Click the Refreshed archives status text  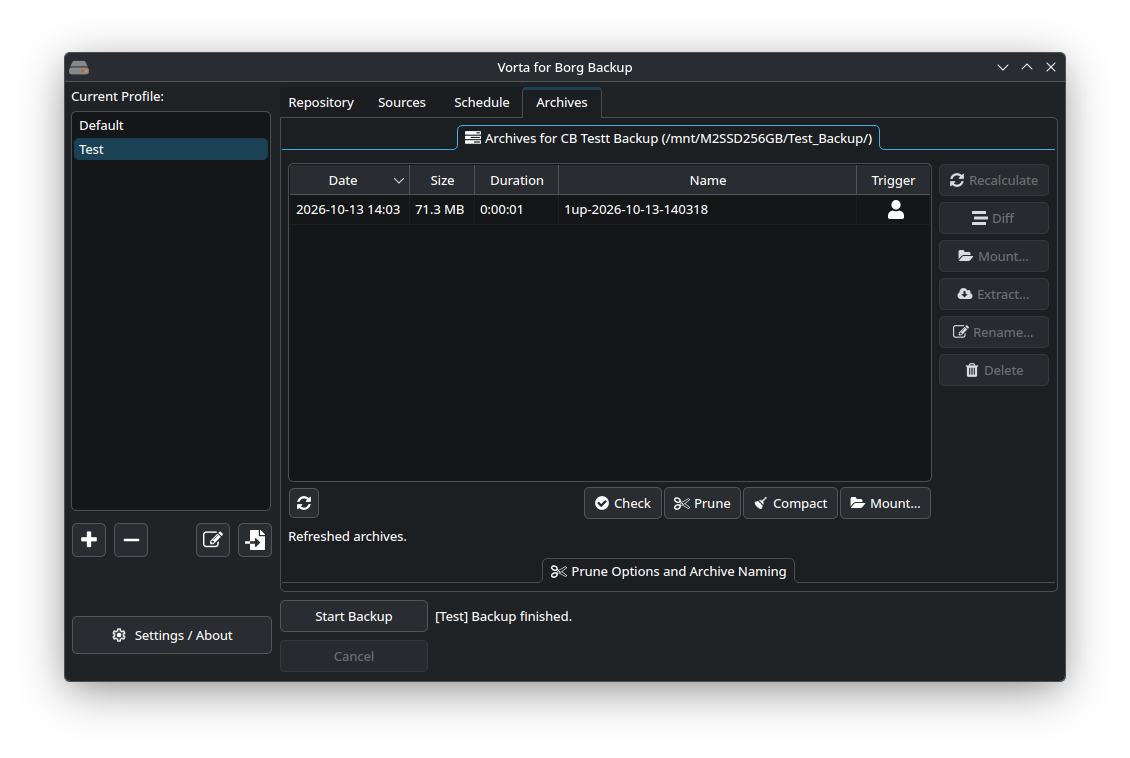click(347, 536)
